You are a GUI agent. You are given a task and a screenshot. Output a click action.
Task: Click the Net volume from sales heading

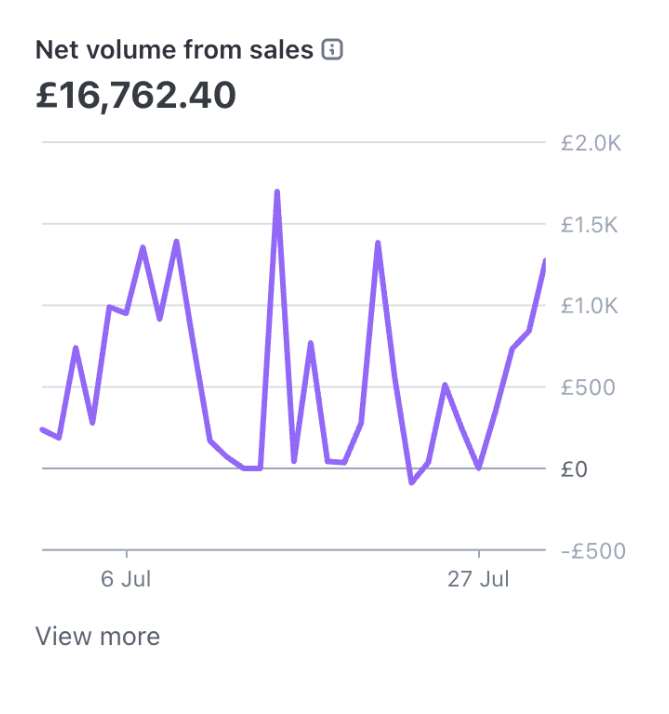point(174,49)
